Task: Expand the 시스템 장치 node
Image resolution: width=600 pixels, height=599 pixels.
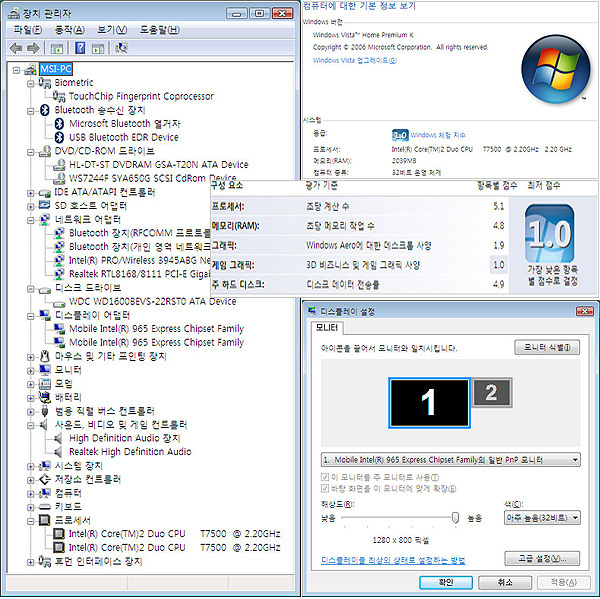Action: [x=30, y=467]
